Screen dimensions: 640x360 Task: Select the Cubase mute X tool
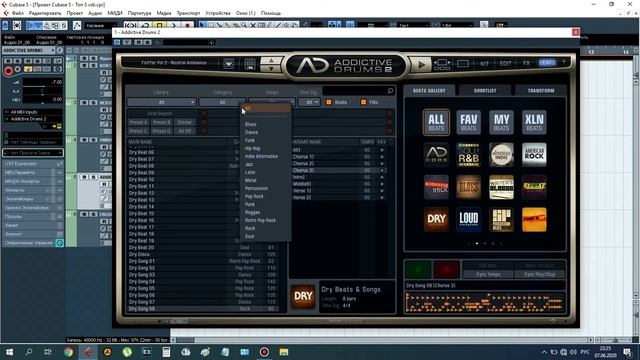(253, 25)
